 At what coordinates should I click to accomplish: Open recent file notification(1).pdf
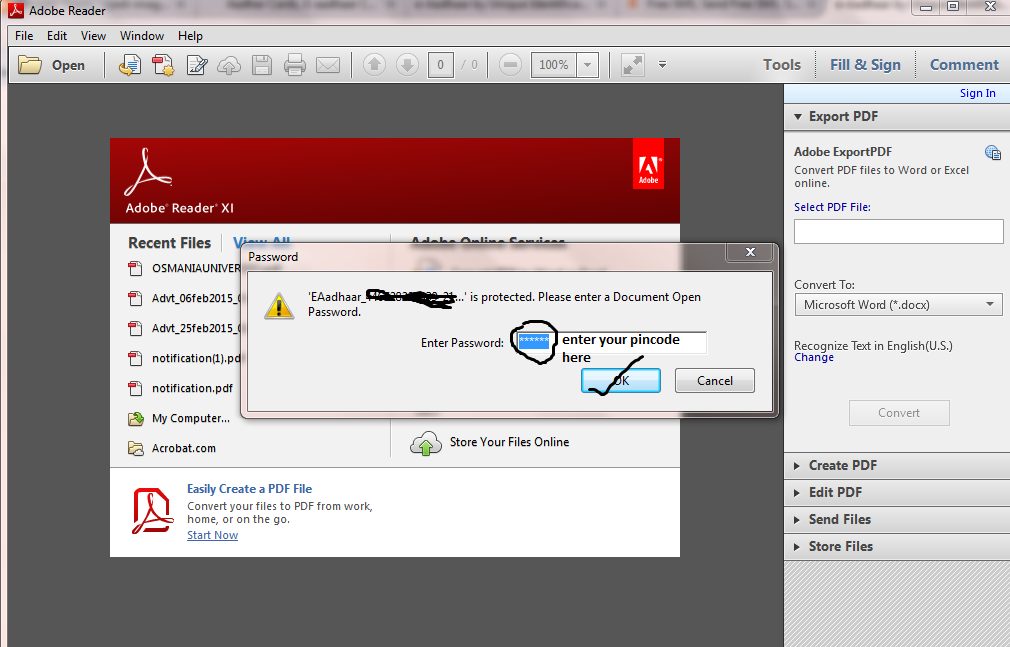tap(196, 358)
